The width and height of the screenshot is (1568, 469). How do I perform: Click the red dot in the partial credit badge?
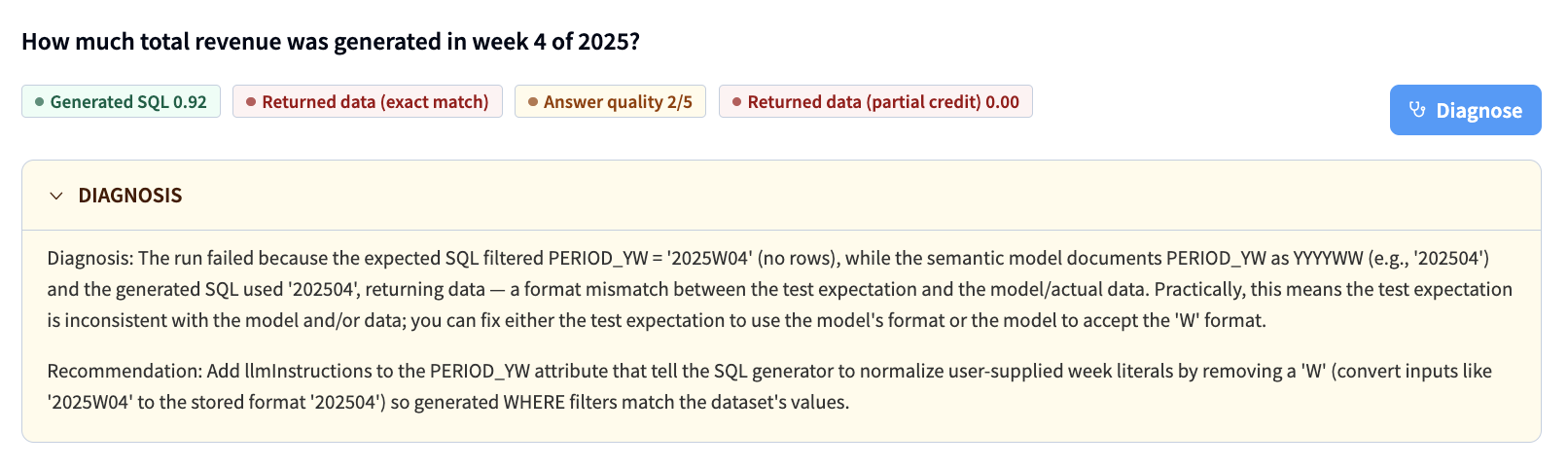[736, 102]
